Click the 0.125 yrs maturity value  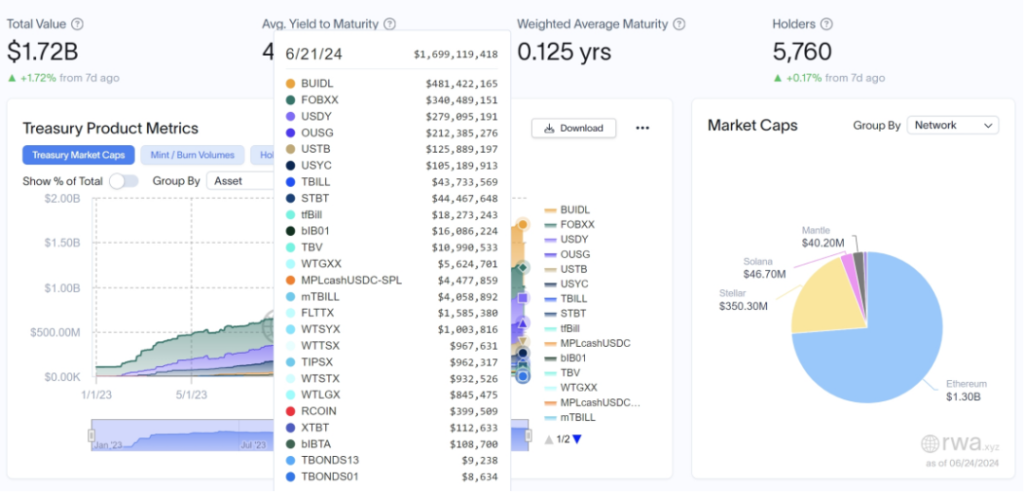click(x=564, y=51)
